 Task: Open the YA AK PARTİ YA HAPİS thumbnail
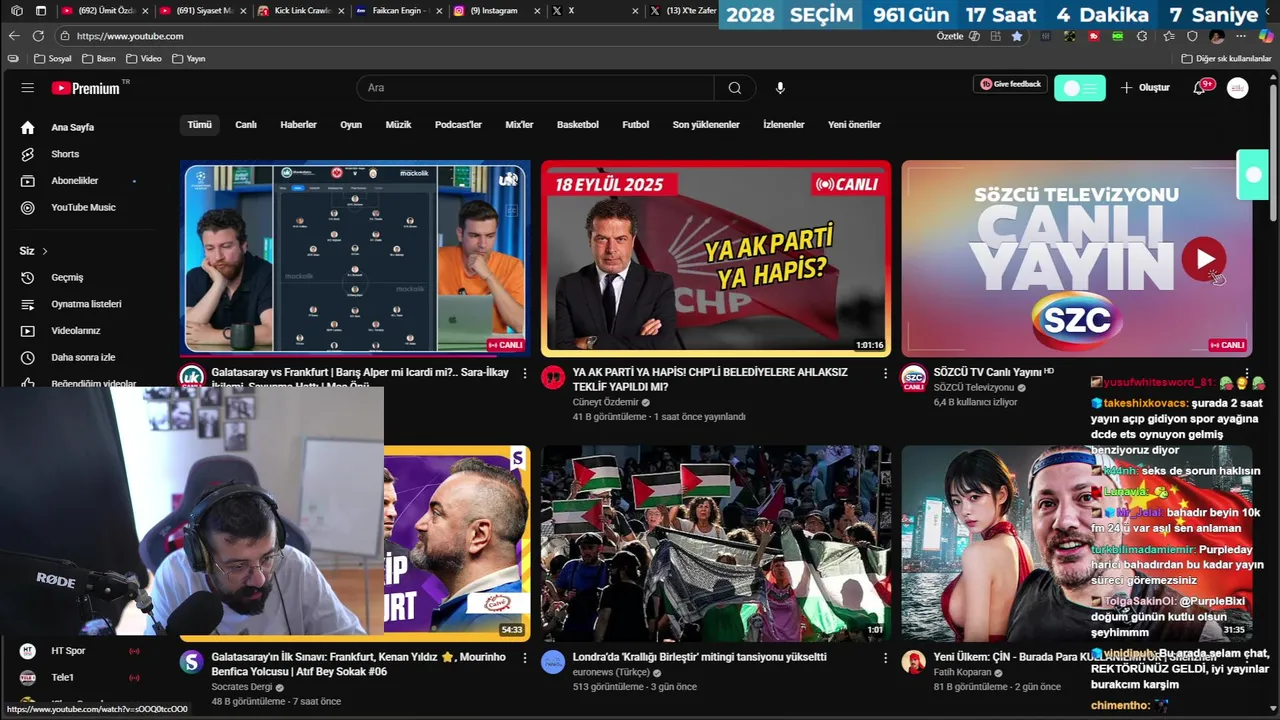pos(716,259)
